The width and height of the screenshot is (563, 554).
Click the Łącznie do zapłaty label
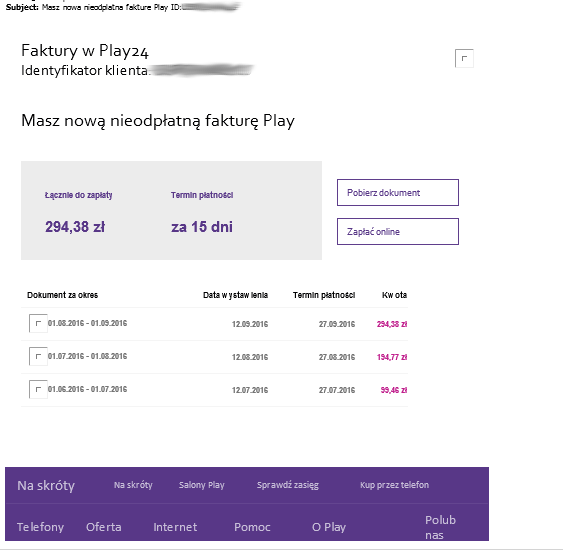click(x=79, y=195)
